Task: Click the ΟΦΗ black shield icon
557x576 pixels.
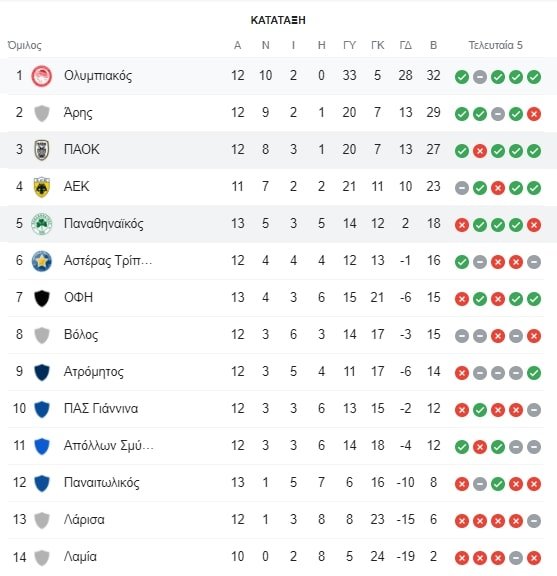Action: click(x=42, y=298)
